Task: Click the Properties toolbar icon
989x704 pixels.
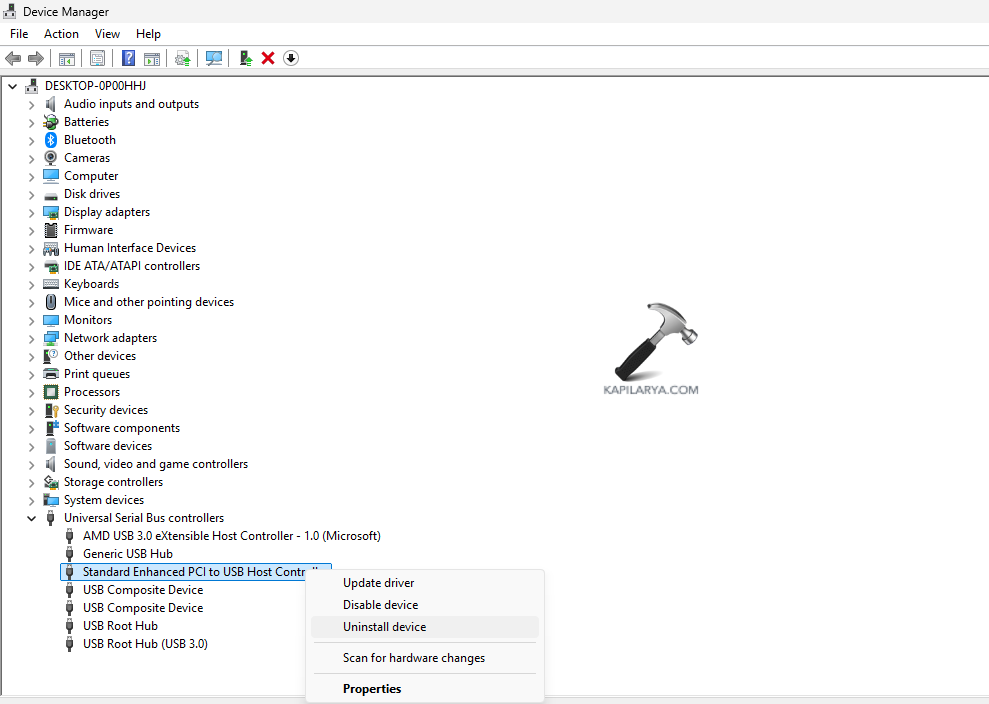Action: (x=97, y=58)
